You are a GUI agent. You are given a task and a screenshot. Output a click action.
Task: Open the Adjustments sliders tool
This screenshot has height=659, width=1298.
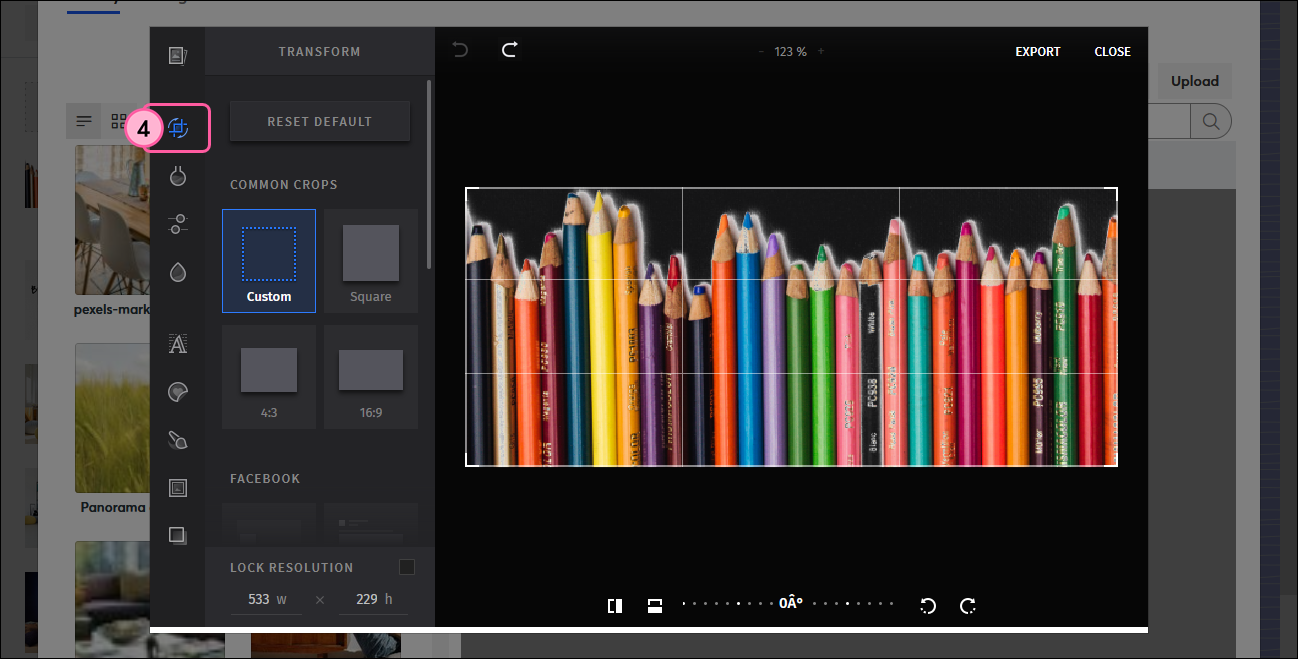[x=178, y=224]
